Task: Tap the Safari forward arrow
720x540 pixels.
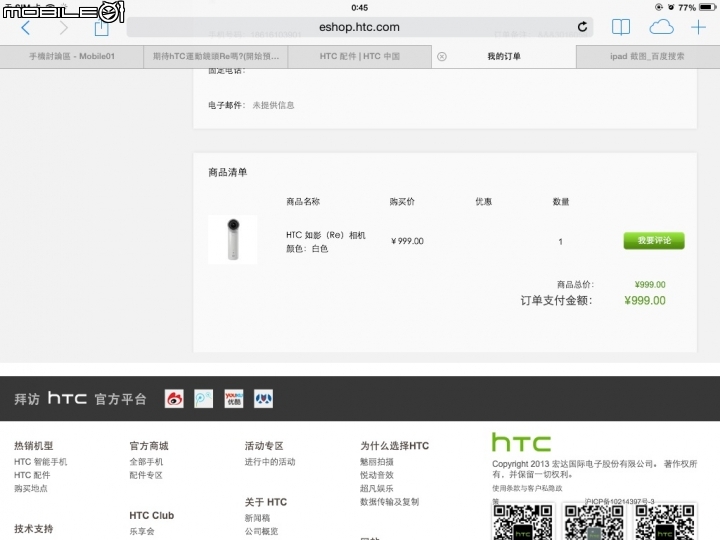Action: (63, 28)
